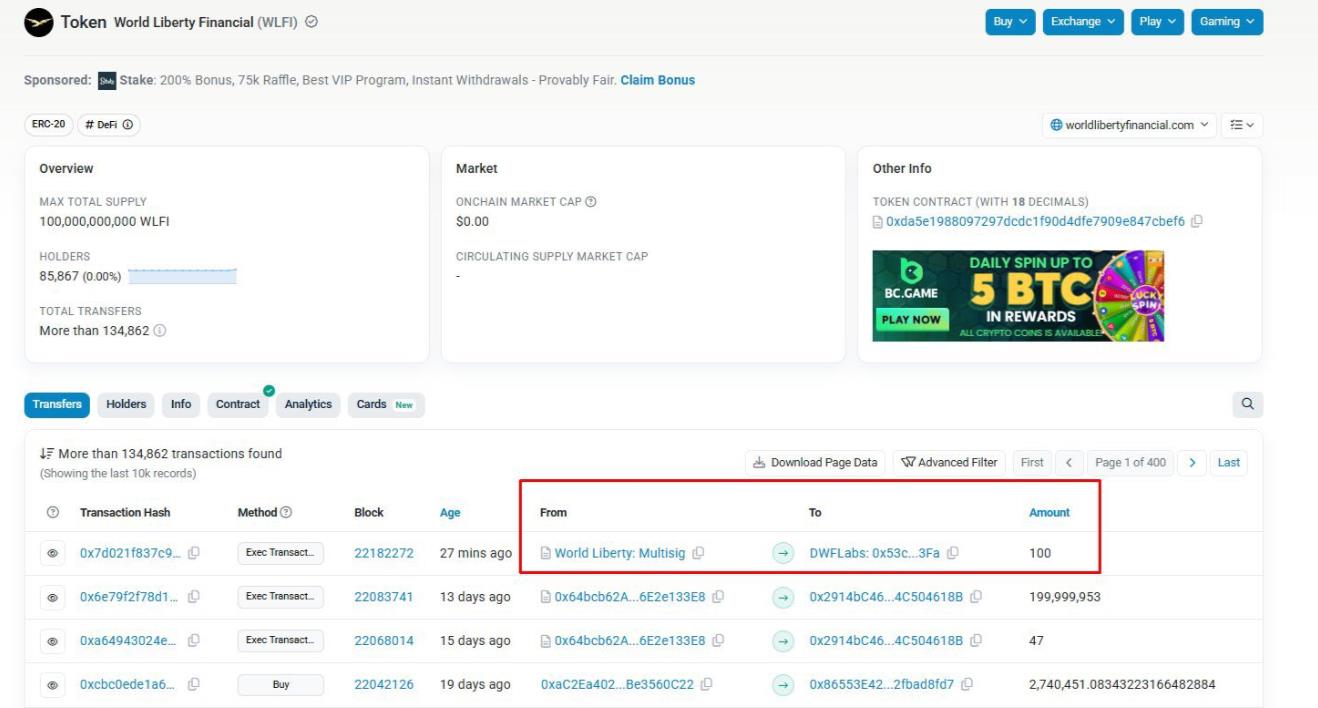Click the World Liberty Financial token logo
This screenshot has width=1318, height=708.
tap(39, 22)
